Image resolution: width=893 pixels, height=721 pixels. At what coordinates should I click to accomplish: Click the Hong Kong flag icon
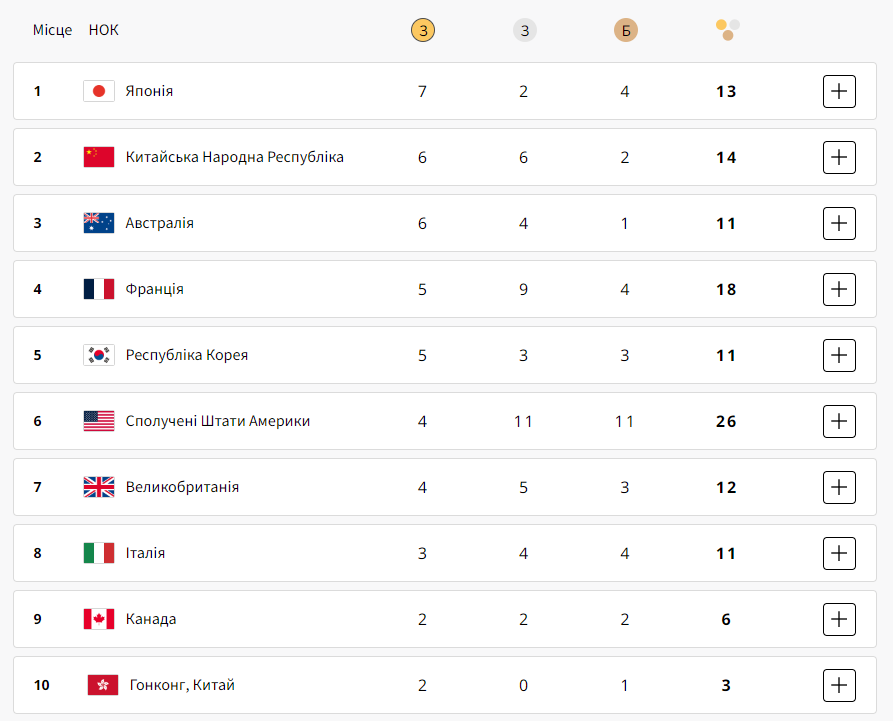pos(103,685)
